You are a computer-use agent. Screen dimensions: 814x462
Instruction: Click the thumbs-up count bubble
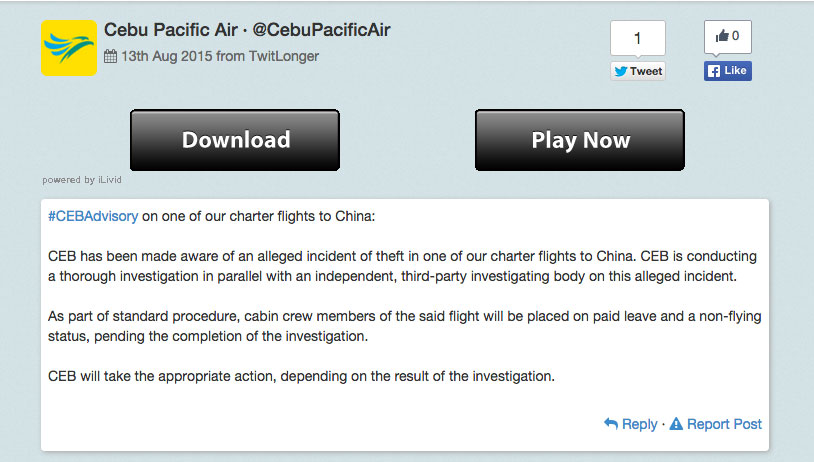(x=727, y=37)
